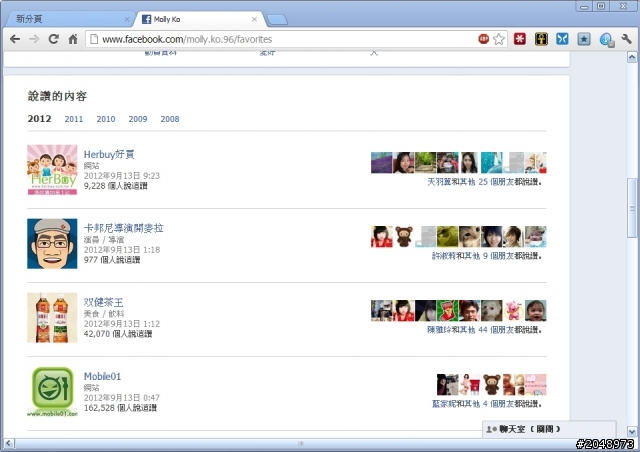Click first friend photo in Herbuy row
This screenshot has width=640, height=452.
[382, 163]
